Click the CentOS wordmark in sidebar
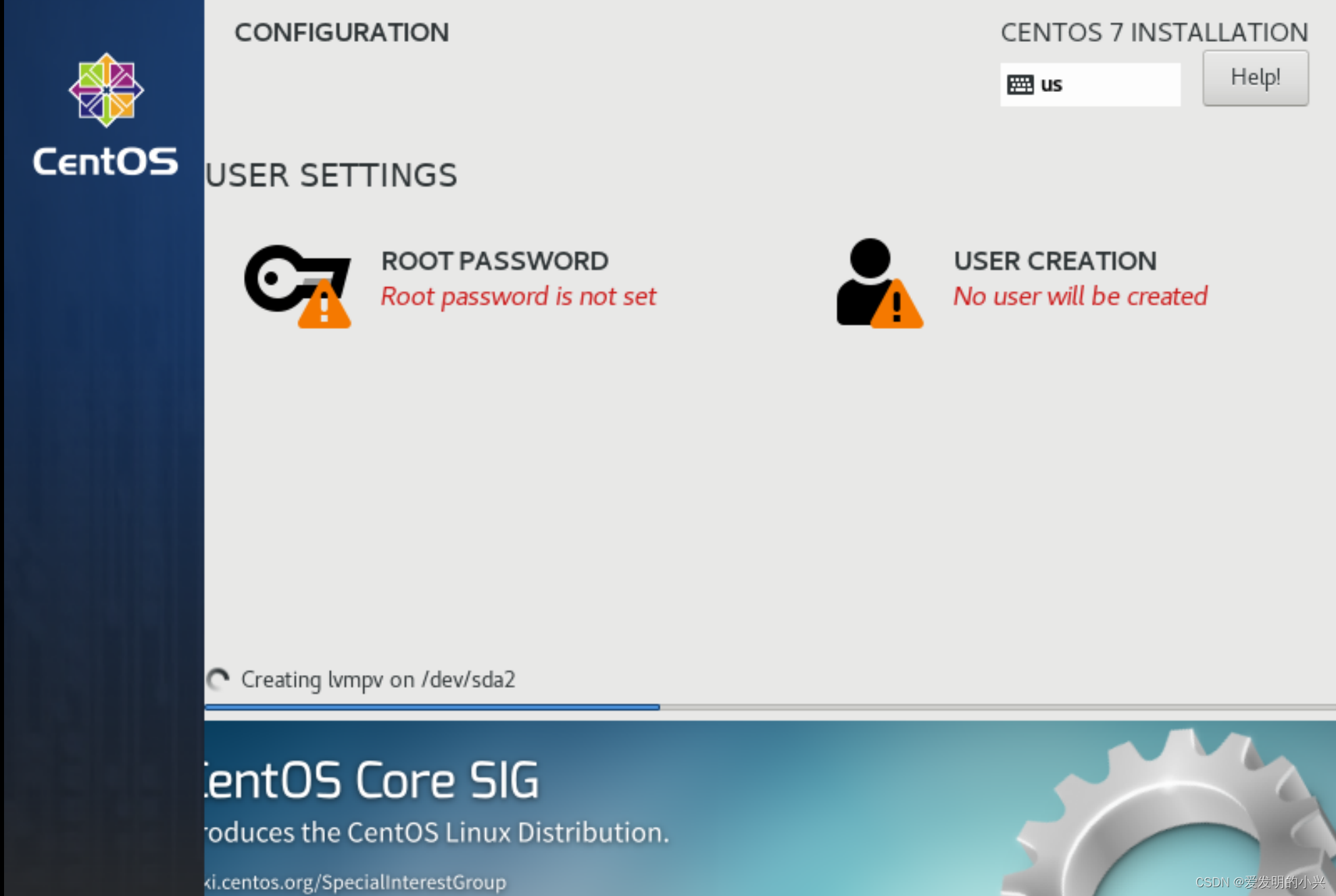 [105, 161]
